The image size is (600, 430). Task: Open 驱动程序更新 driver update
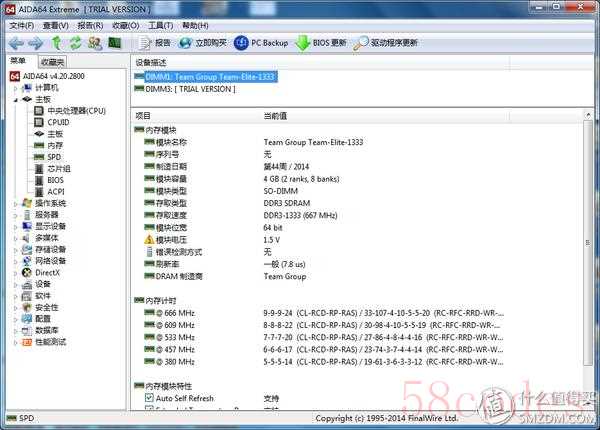(x=385, y=43)
